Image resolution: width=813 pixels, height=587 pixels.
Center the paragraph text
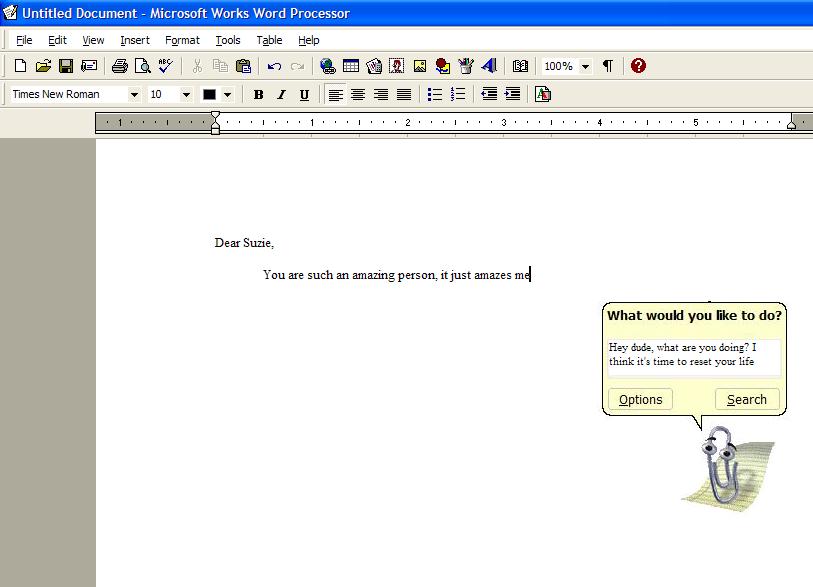(x=358, y=94)
